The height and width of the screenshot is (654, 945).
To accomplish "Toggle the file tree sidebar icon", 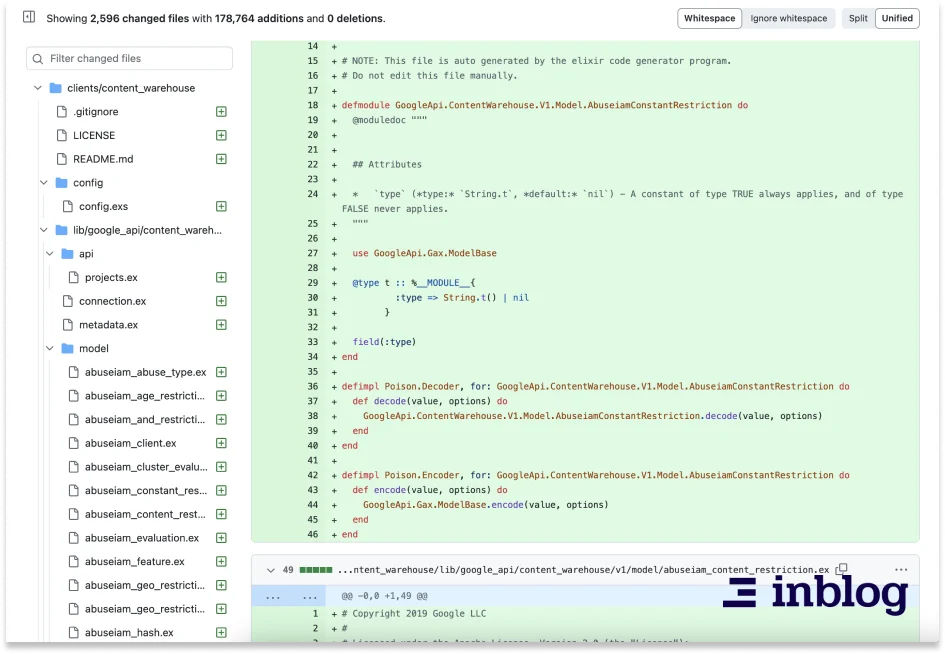I will click(29, 18).
